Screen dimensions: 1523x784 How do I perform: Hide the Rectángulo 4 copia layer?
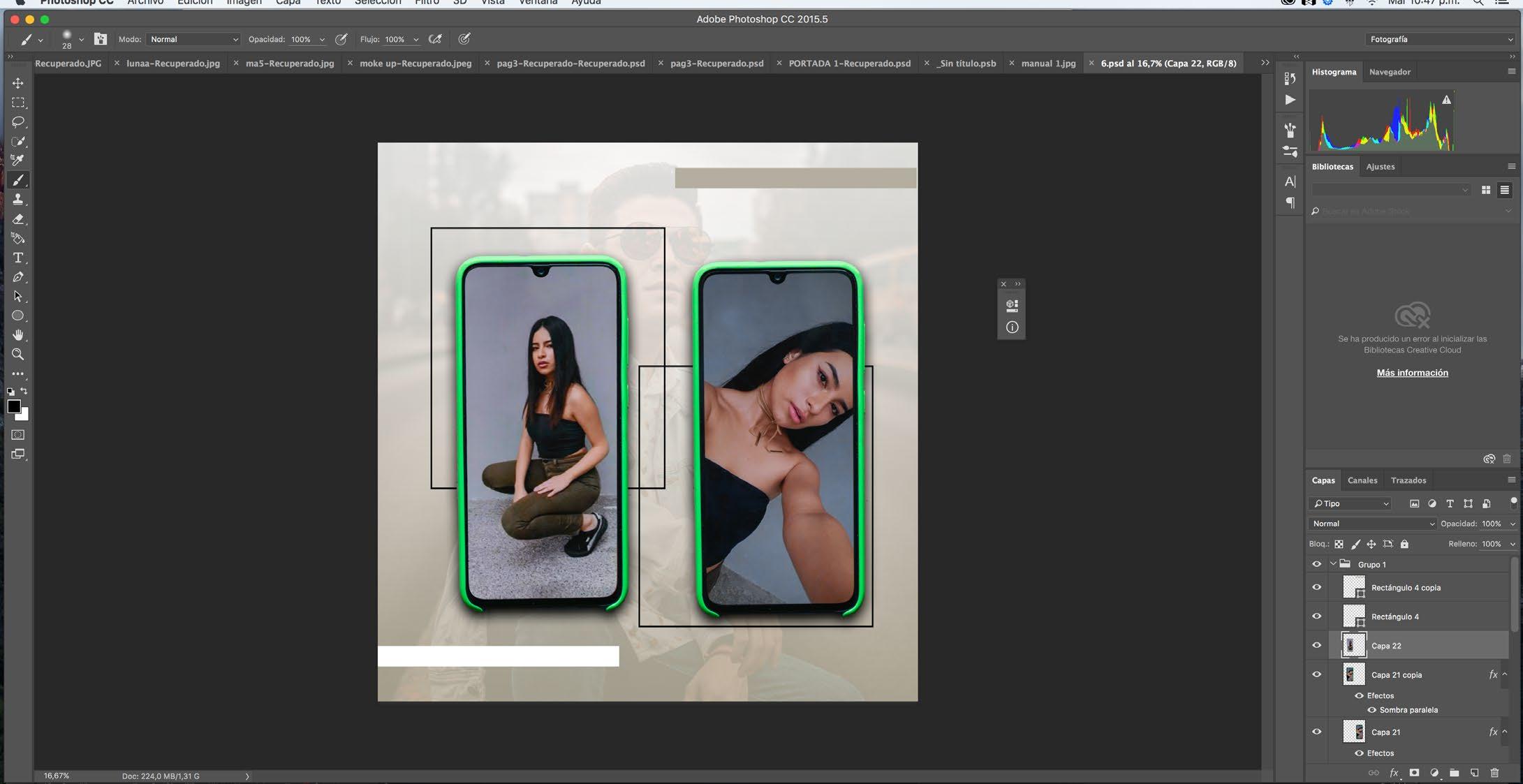[1317, 587]
